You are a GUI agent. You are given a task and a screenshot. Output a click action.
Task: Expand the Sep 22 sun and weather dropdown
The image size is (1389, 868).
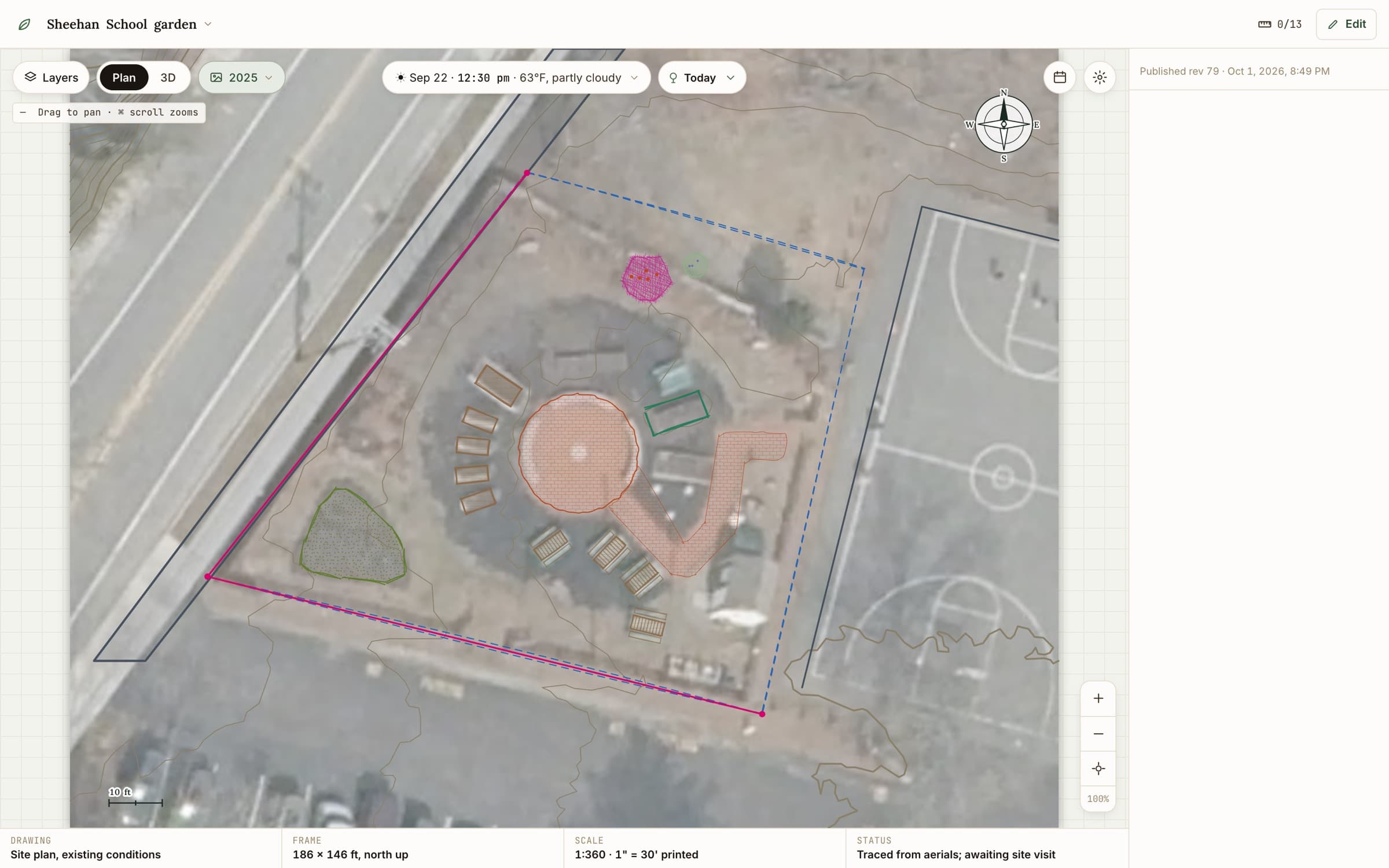point(516,78)
